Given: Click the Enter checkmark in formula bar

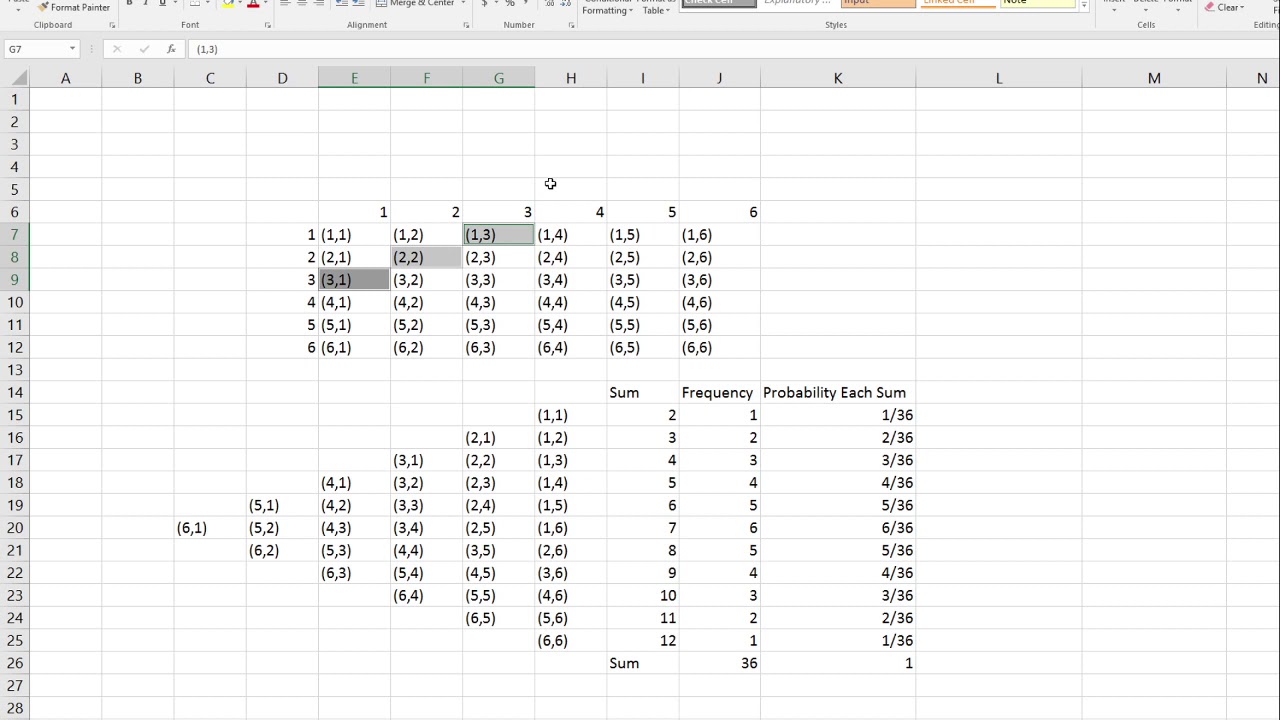Looking at the screenshot, I should tap(144, 49).
